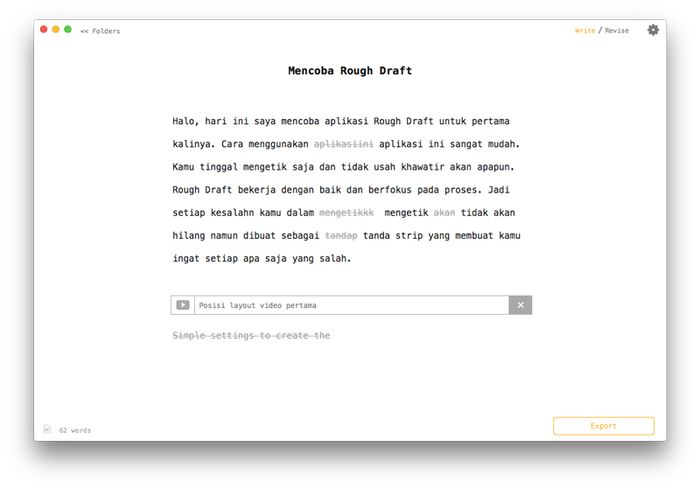The image size is (700, 489).
Task: Enter full screen with green button
Action: coord(68,29)
